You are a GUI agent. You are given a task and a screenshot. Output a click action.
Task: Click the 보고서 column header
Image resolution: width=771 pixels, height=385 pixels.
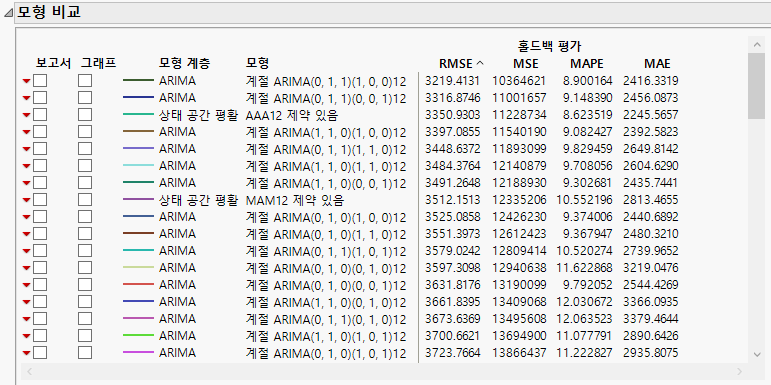[x=54, y=63]
